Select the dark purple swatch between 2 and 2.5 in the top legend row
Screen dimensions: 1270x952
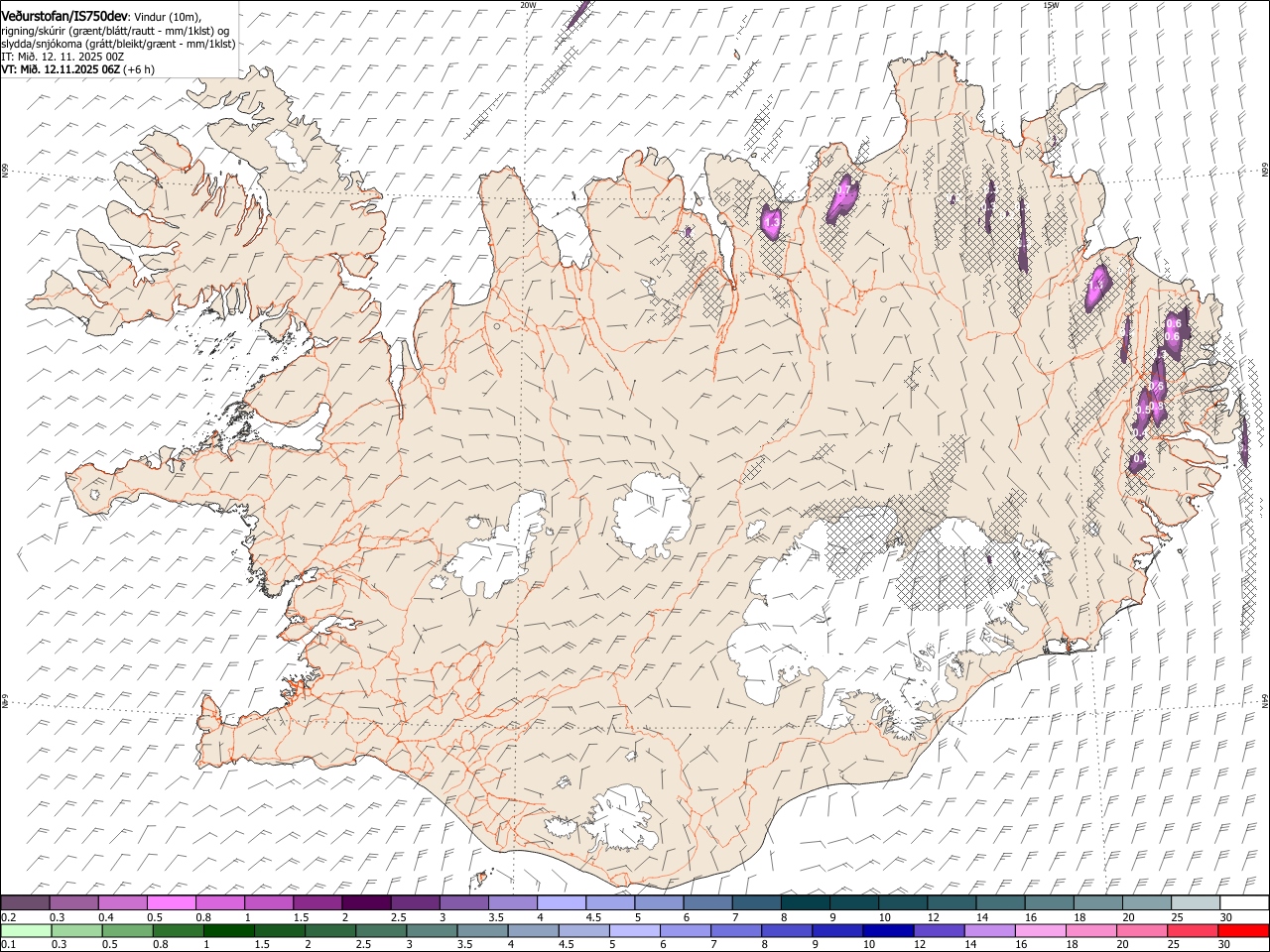(x=366, y=903)
